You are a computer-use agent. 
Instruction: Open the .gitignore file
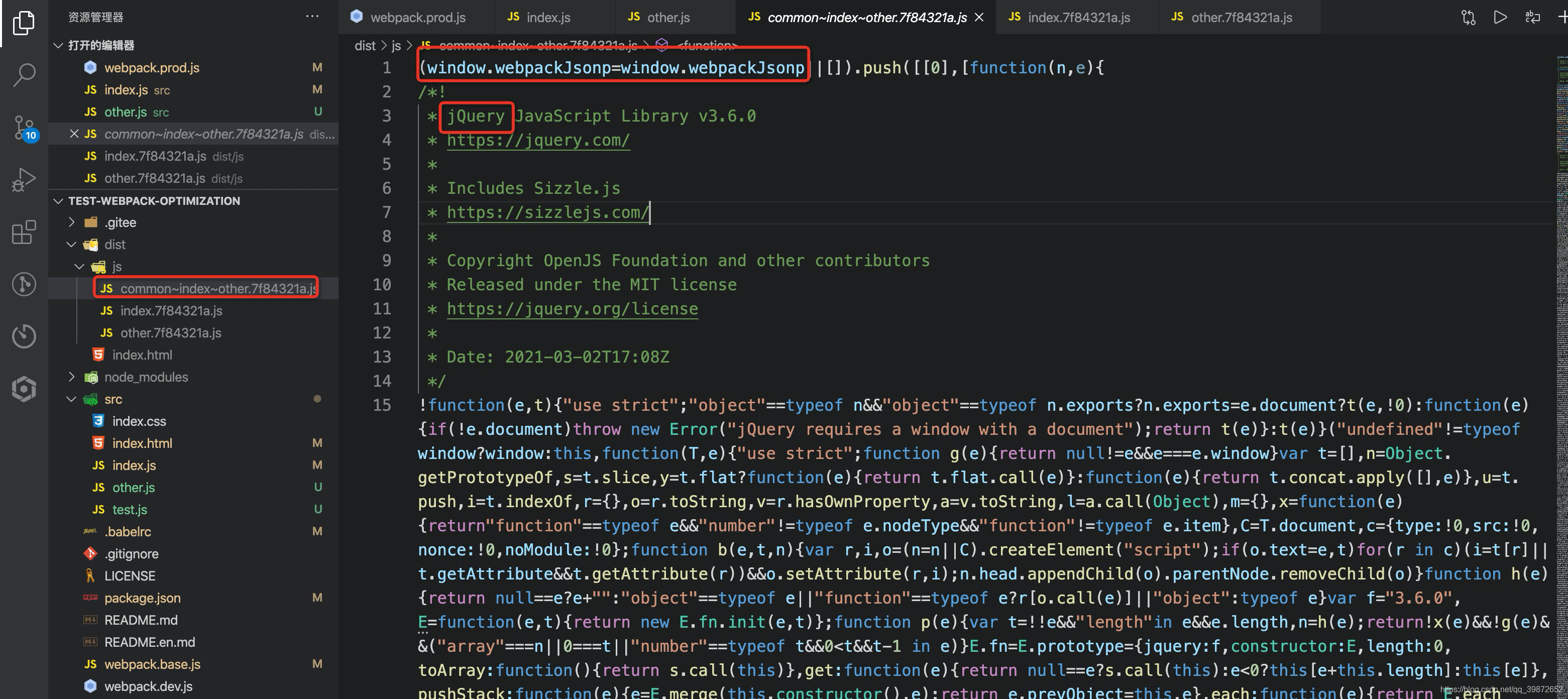(193, 553)
